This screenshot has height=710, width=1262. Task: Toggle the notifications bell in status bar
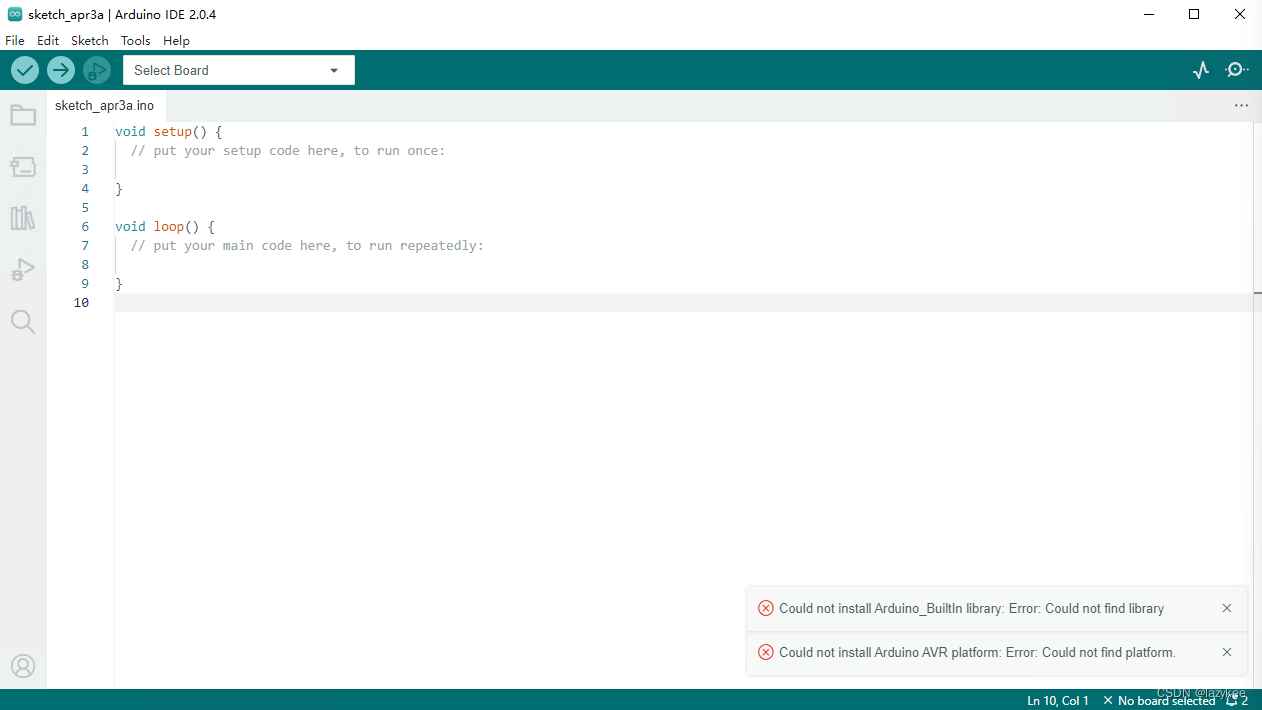coord(1237,701)
